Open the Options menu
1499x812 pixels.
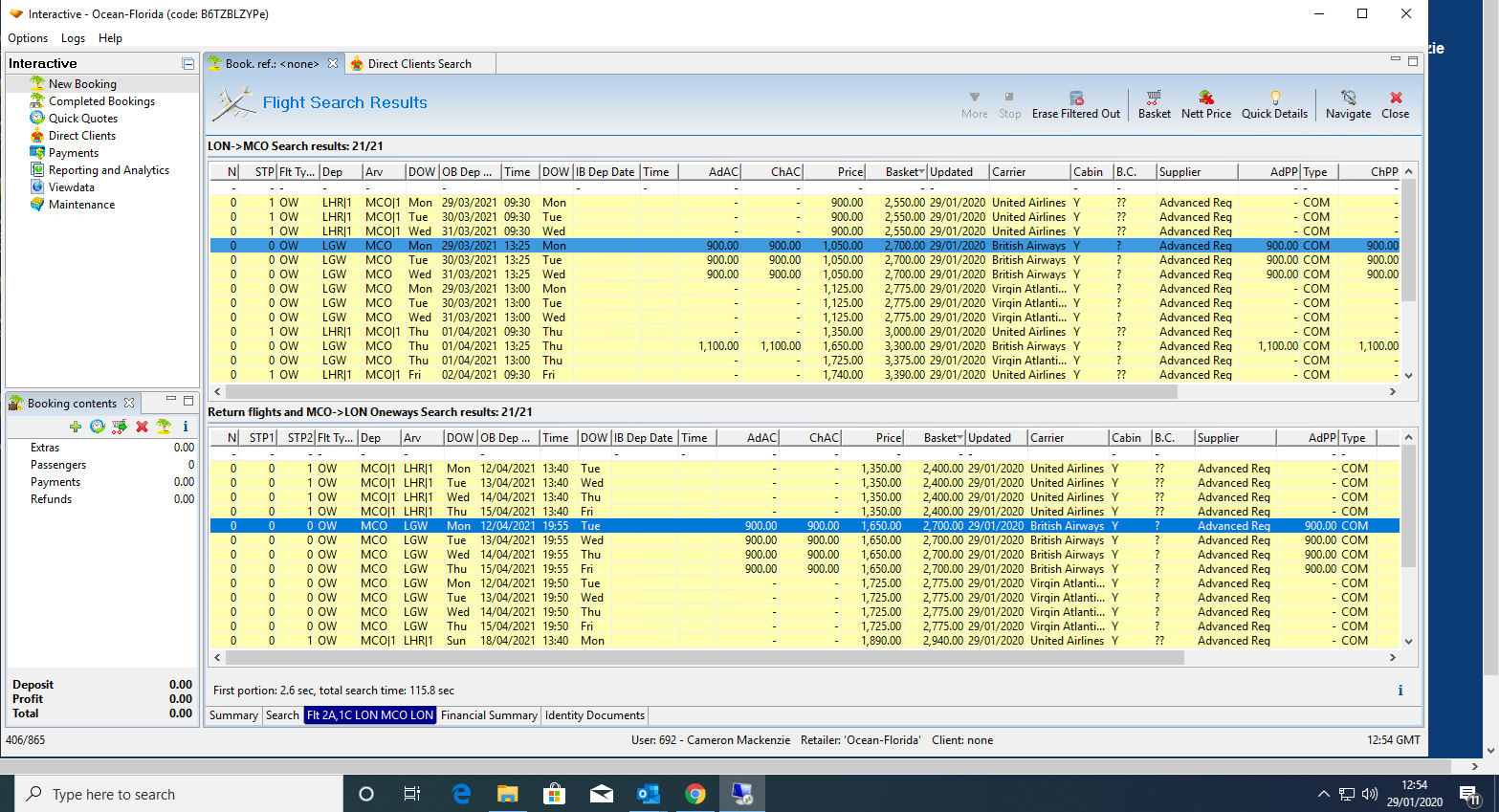[28, 38]
